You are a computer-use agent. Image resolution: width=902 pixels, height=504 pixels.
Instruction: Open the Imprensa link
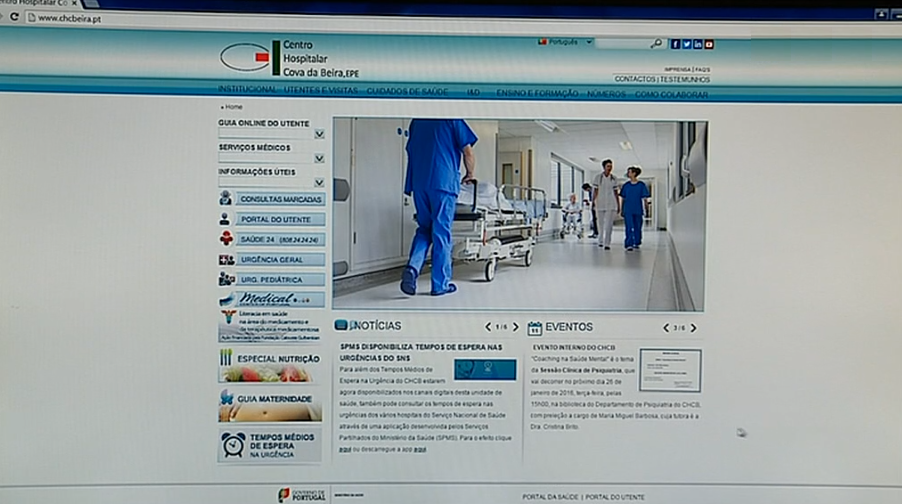(677, 70)
